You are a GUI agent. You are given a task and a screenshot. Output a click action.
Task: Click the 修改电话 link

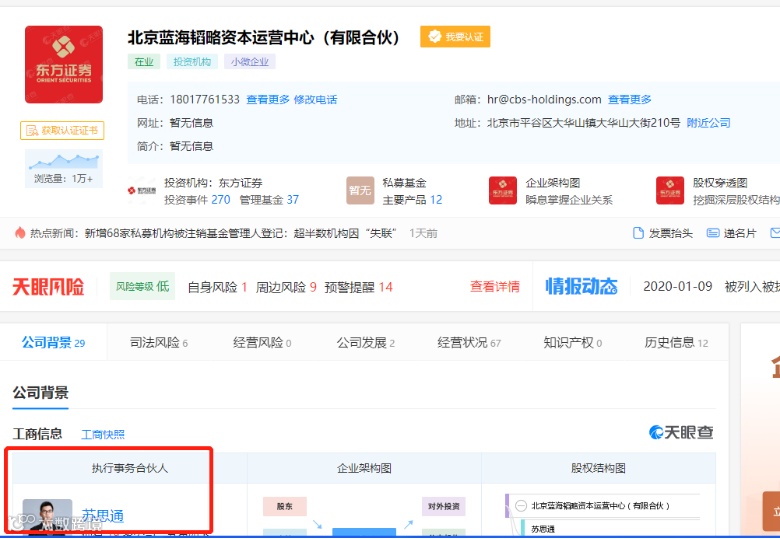(x=315, y=99)
